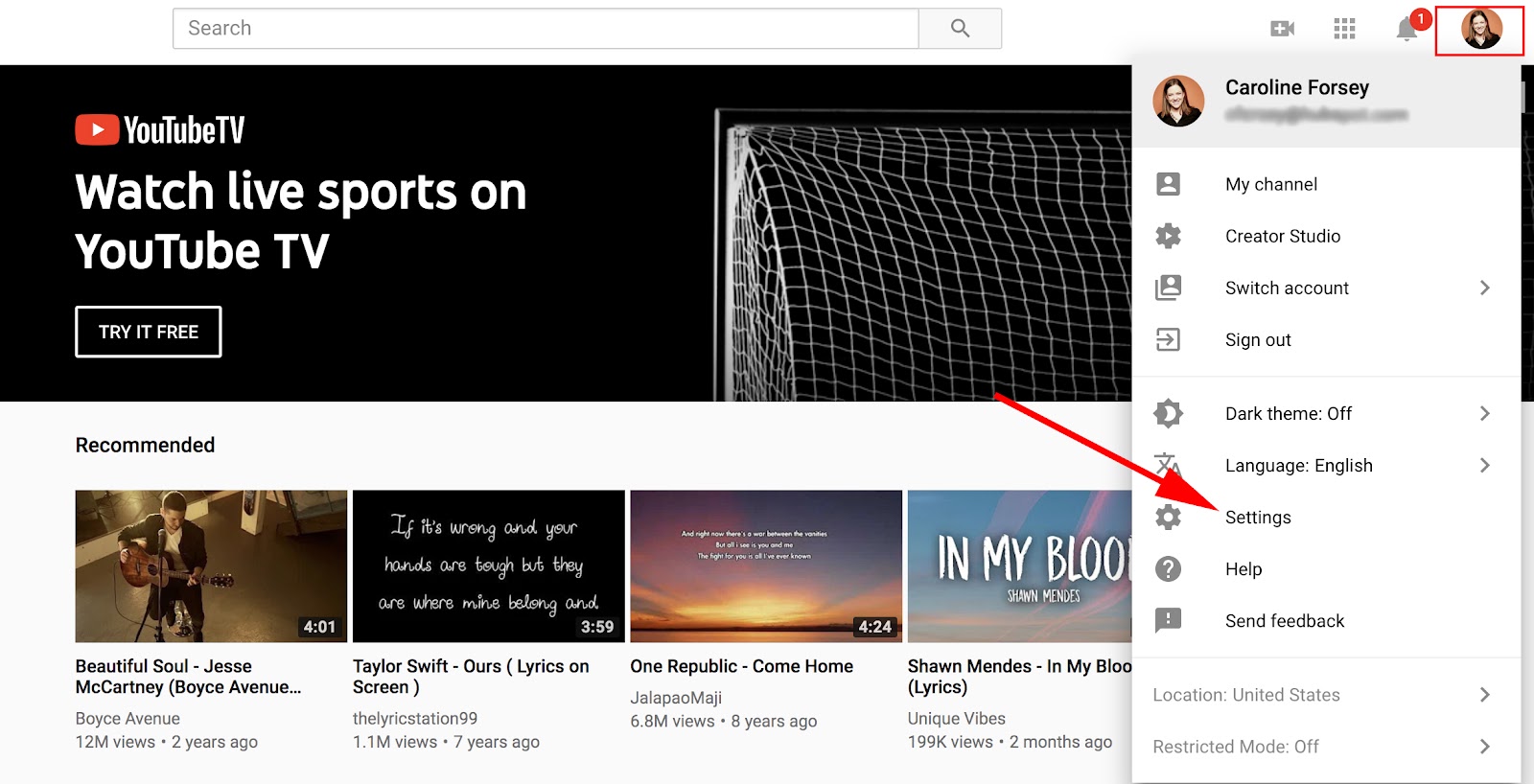This screenshot has width=1534, height=784.
Task: Click the Recommended section heading
Action: click(x=145, y=445)
